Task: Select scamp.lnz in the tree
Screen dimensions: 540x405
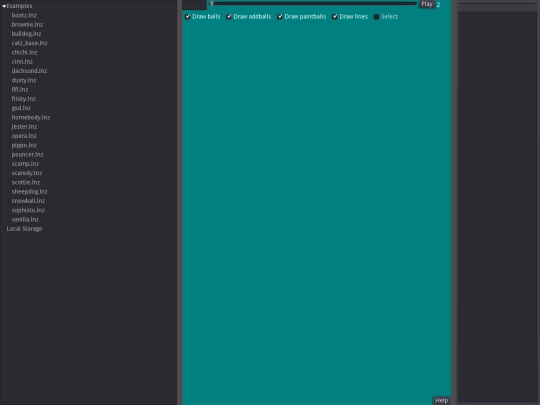Action: coord(25,164)
